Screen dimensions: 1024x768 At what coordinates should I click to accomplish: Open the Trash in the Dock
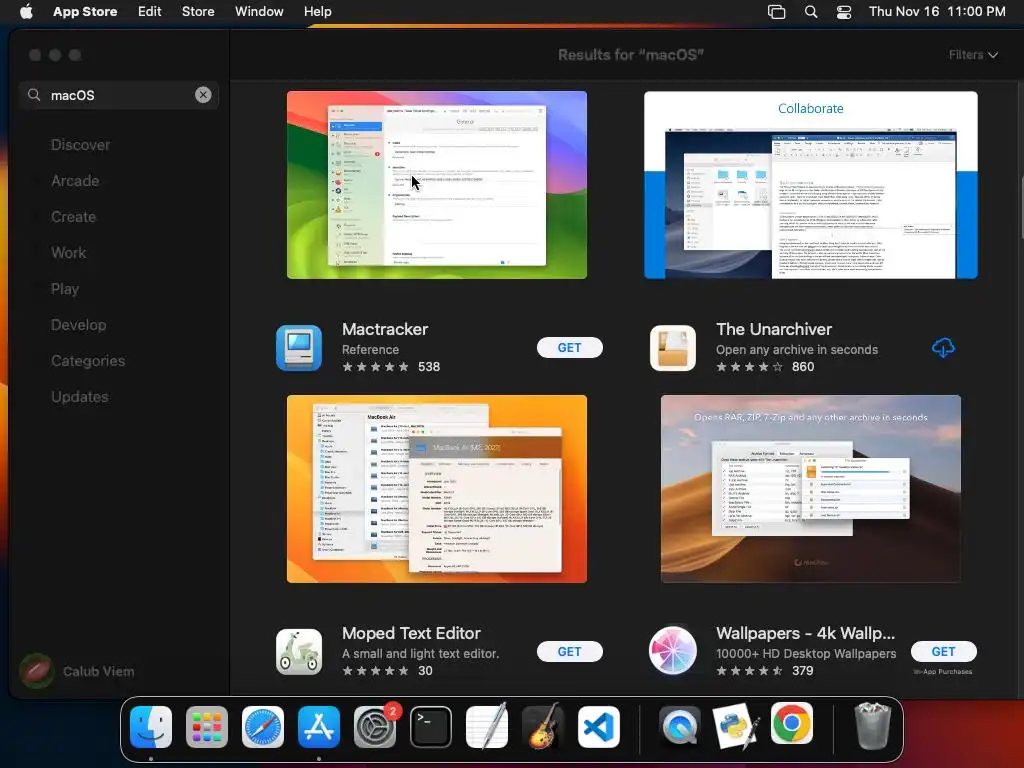click(x=873, y=726)
